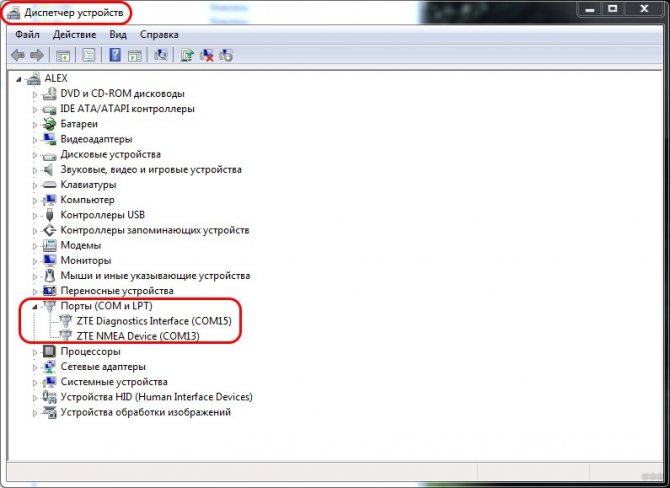Viewport: 670px width, 488px height.
Task: Collapse the ALEX root node
Action: click(19, 79)
